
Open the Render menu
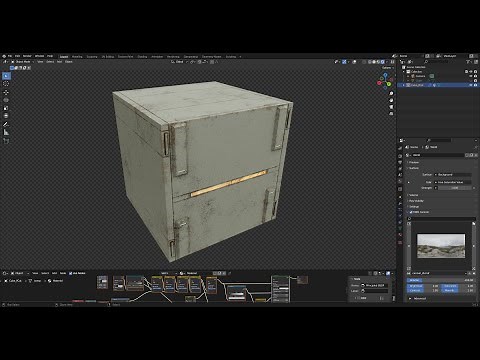[27, 56]
